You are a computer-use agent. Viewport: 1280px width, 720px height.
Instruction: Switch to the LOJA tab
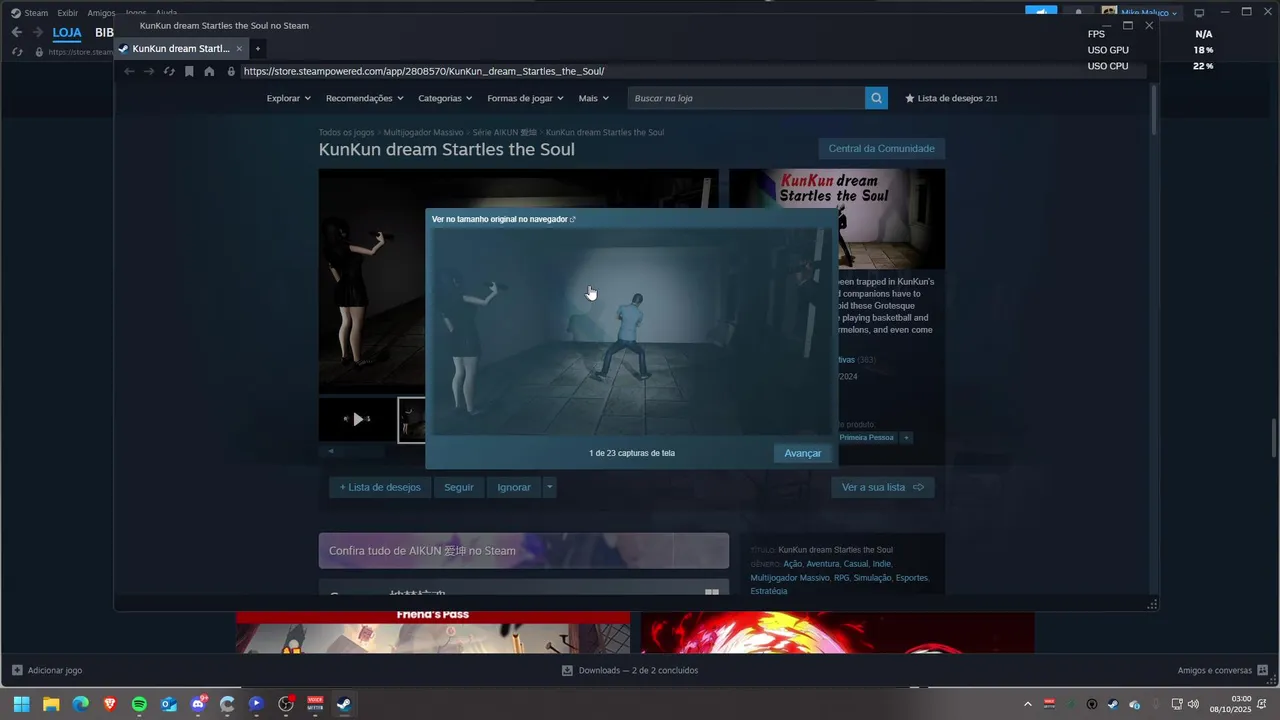click(x=67, y=32)
